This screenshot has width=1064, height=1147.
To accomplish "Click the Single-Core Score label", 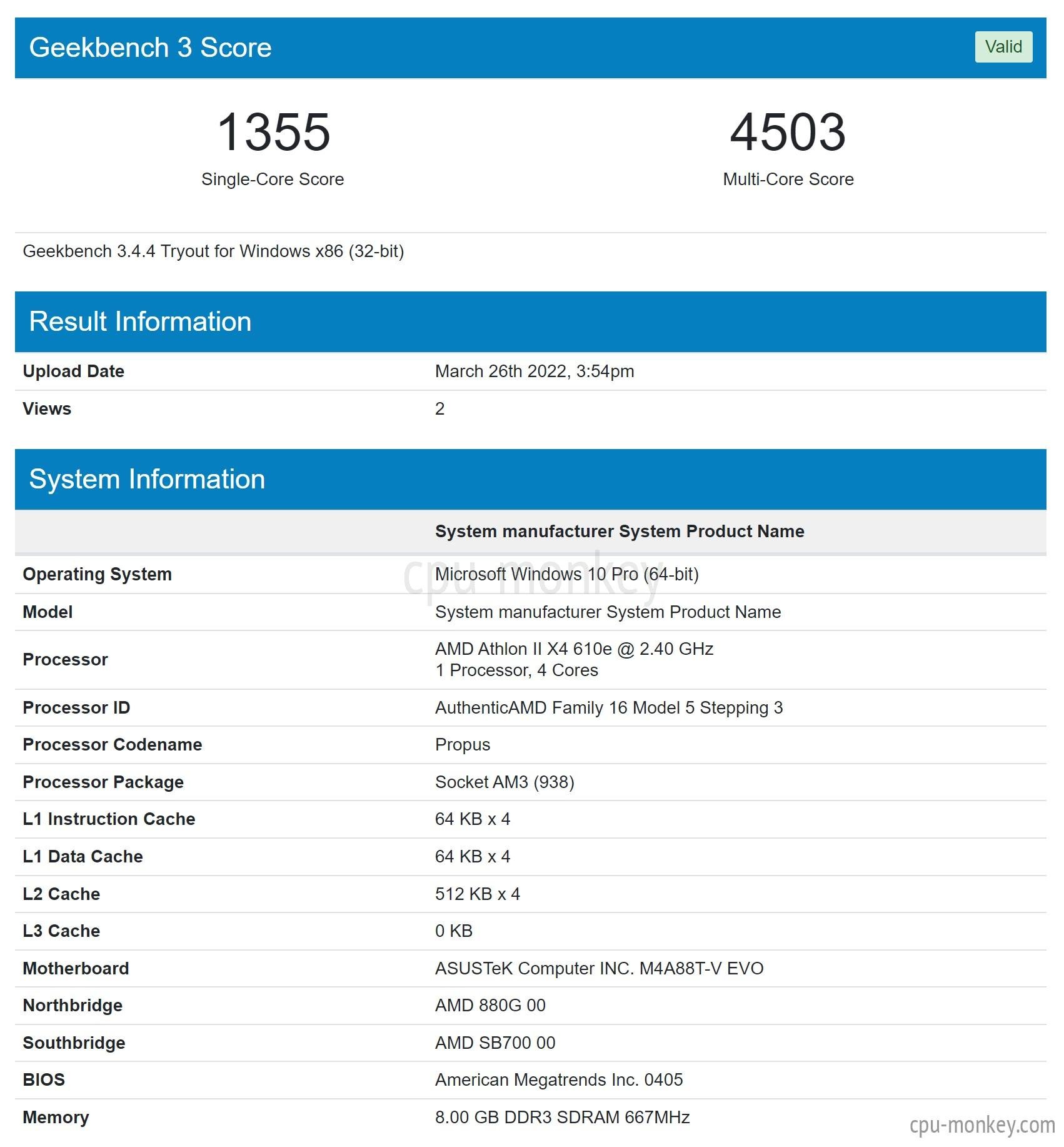I will (x=273, y=179).
